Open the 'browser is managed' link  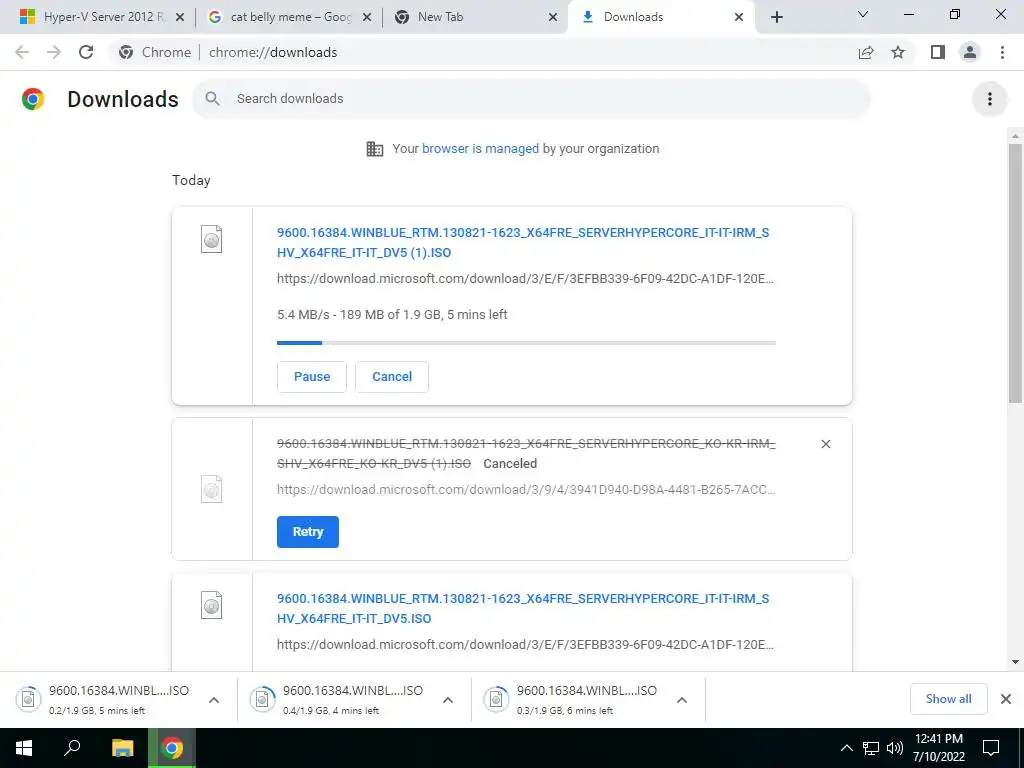[480, 148]
